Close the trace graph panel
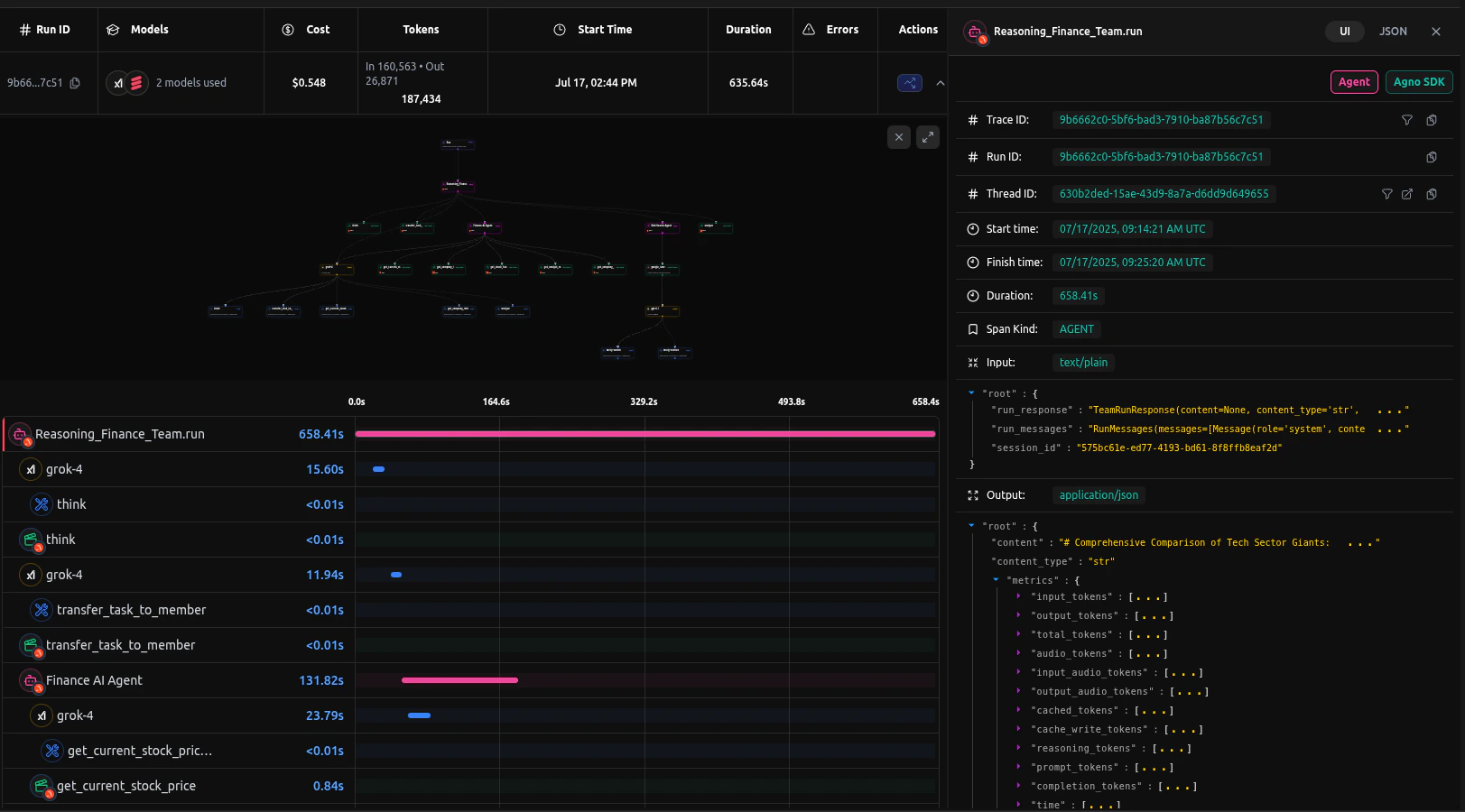 898,137
